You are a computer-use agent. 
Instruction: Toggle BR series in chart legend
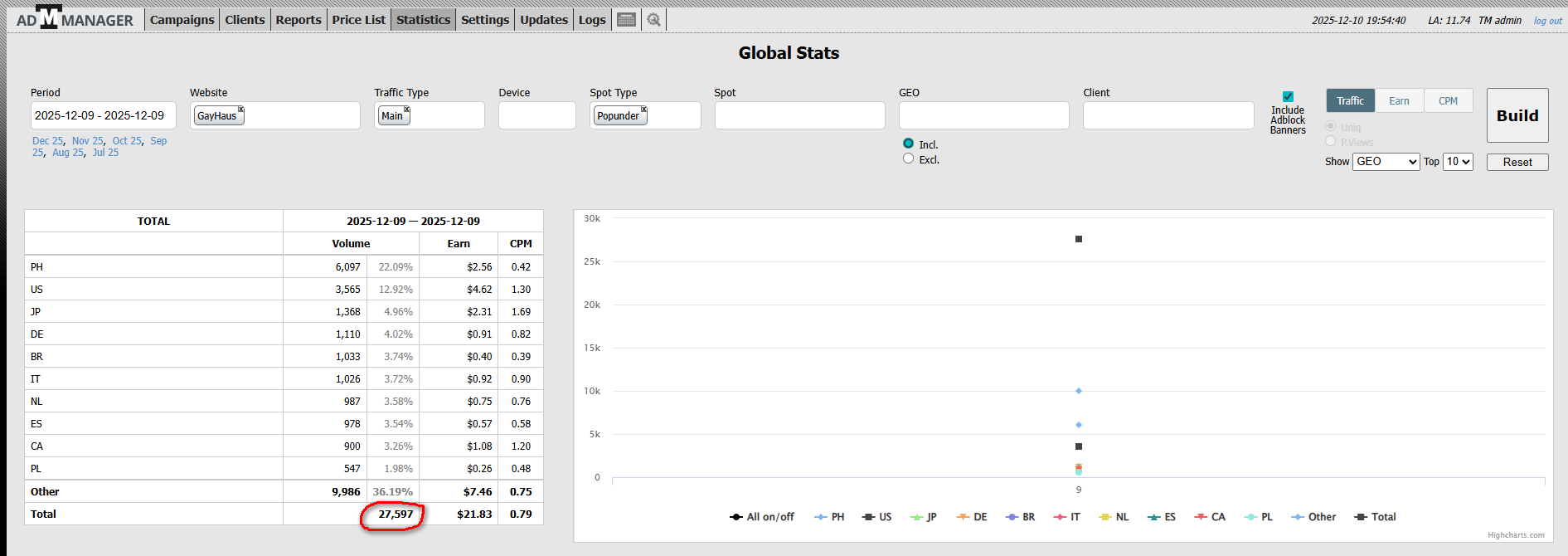point(1021,517)
